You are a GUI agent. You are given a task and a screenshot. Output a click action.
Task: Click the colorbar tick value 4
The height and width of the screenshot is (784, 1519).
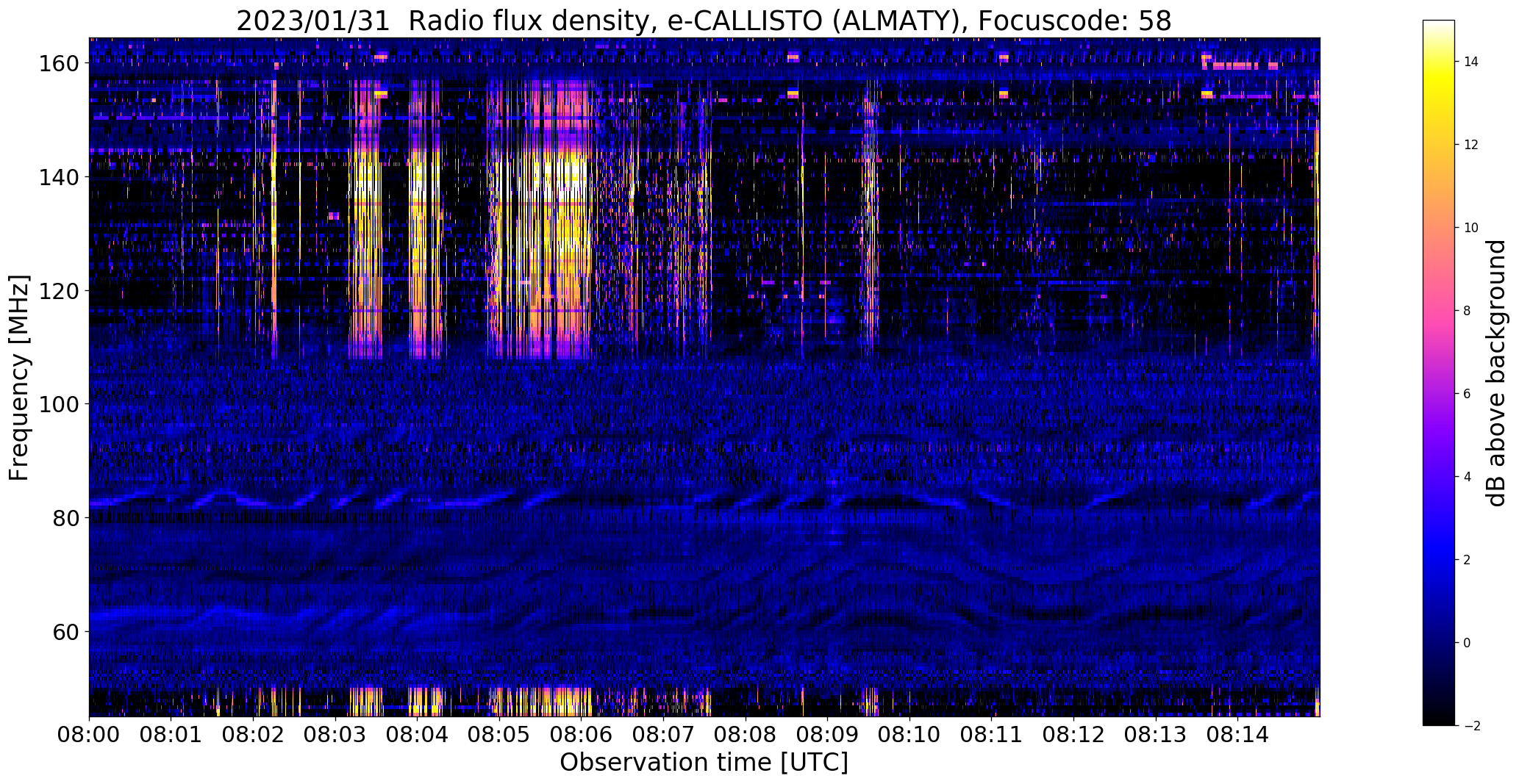[x=1468, y=477]
